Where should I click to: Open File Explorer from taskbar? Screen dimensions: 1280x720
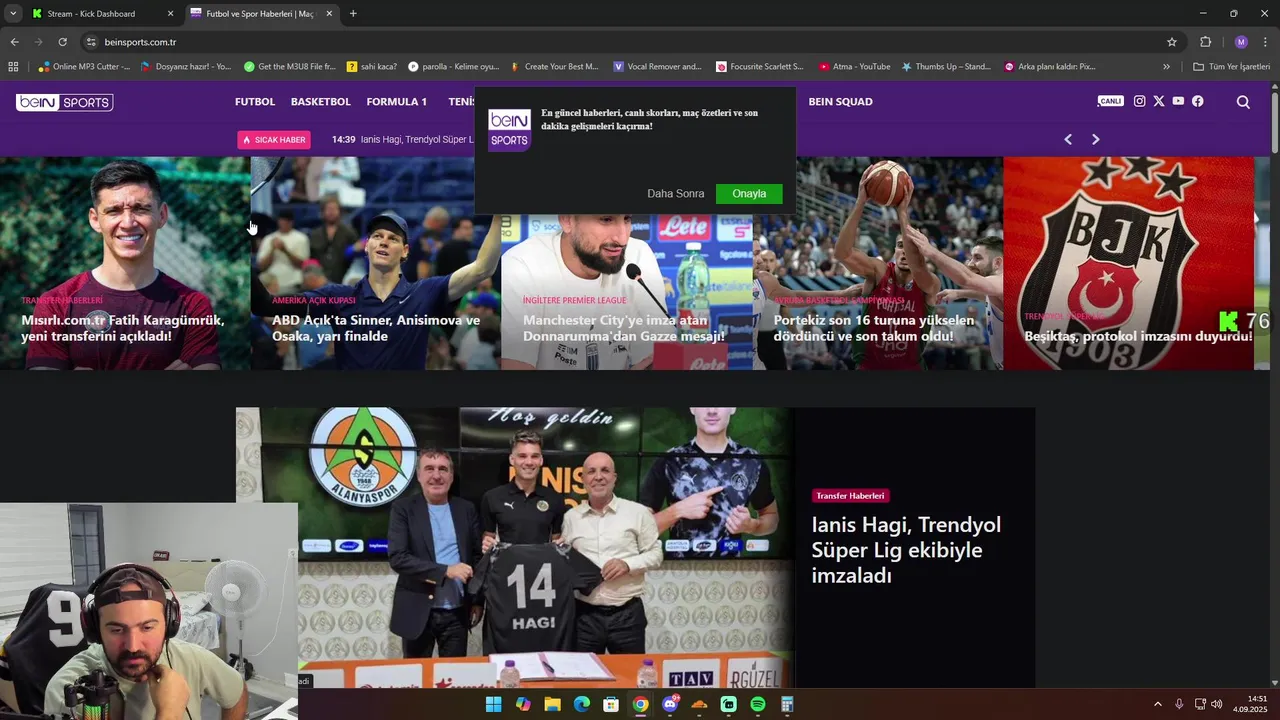(552, 704)
